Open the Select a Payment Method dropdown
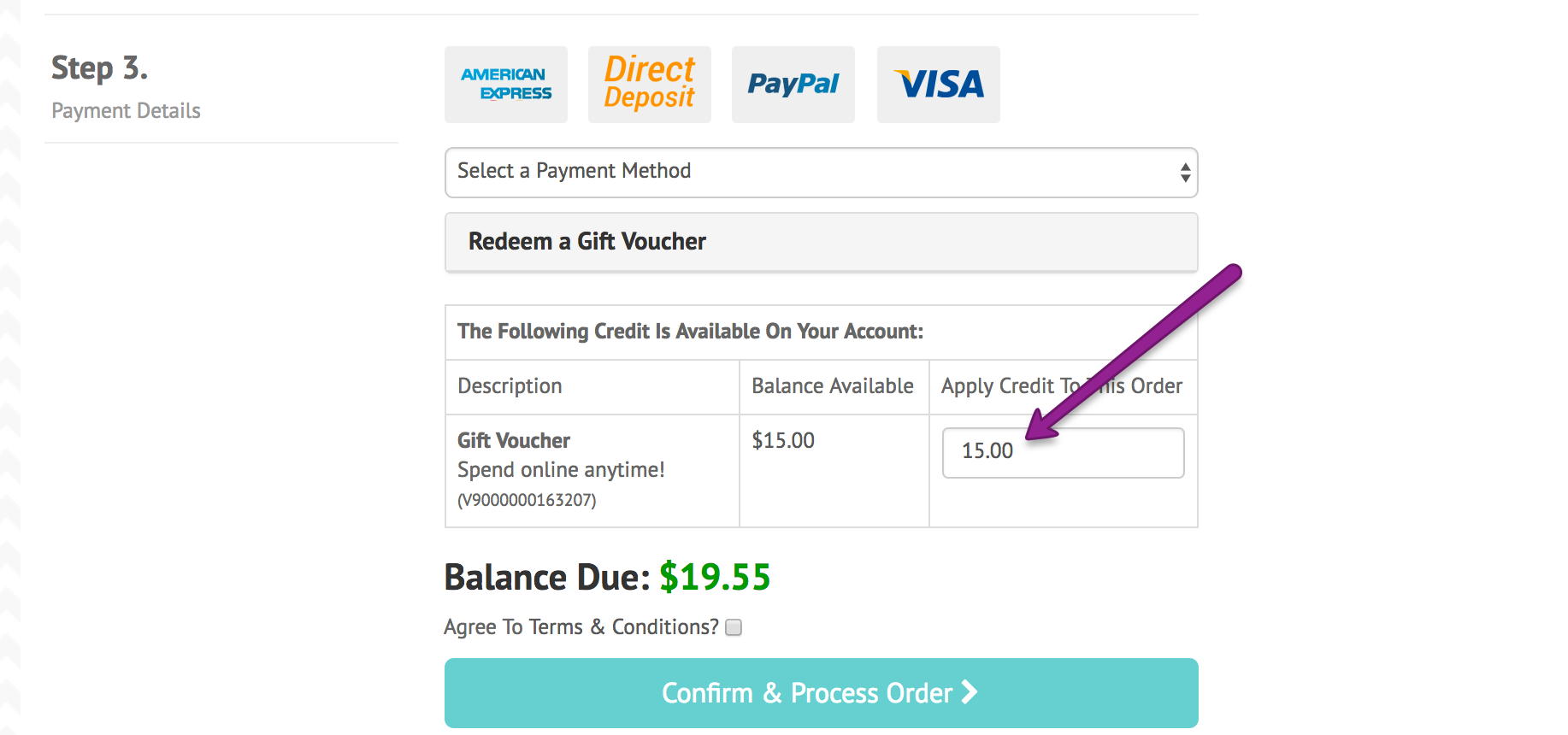 [x=821, y=172]
